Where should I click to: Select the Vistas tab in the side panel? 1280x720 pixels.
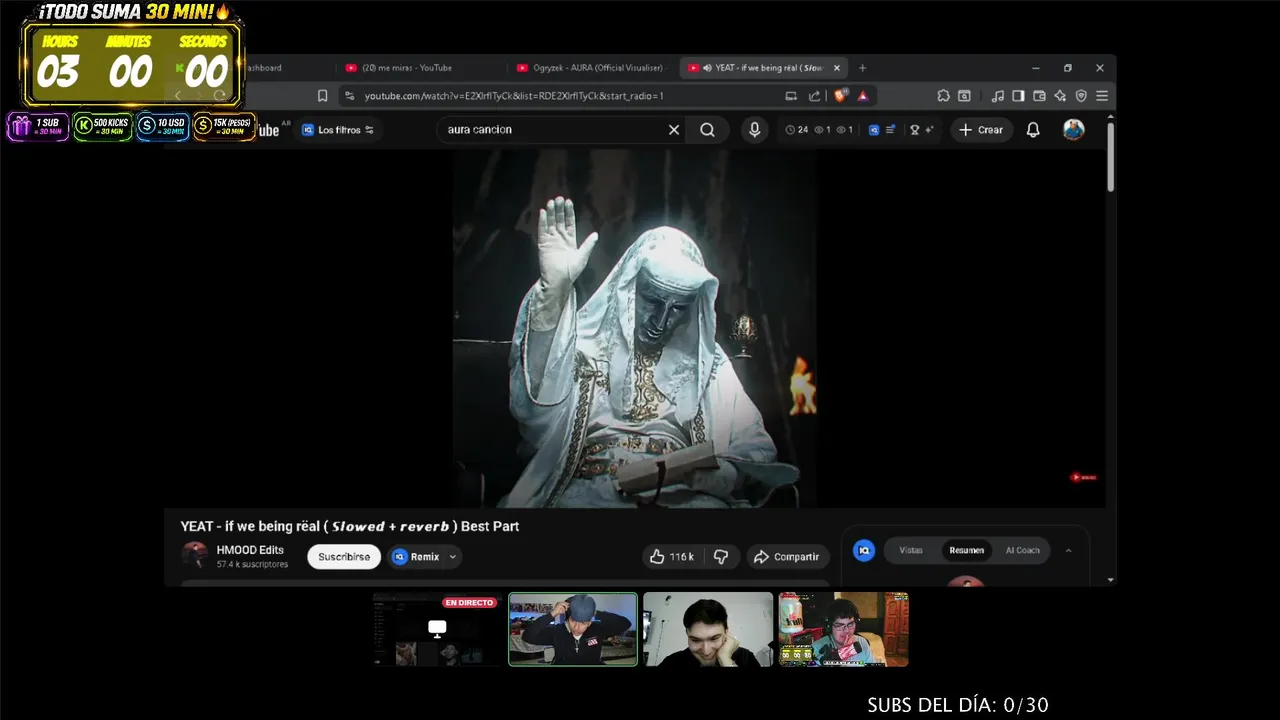point(911,550)
